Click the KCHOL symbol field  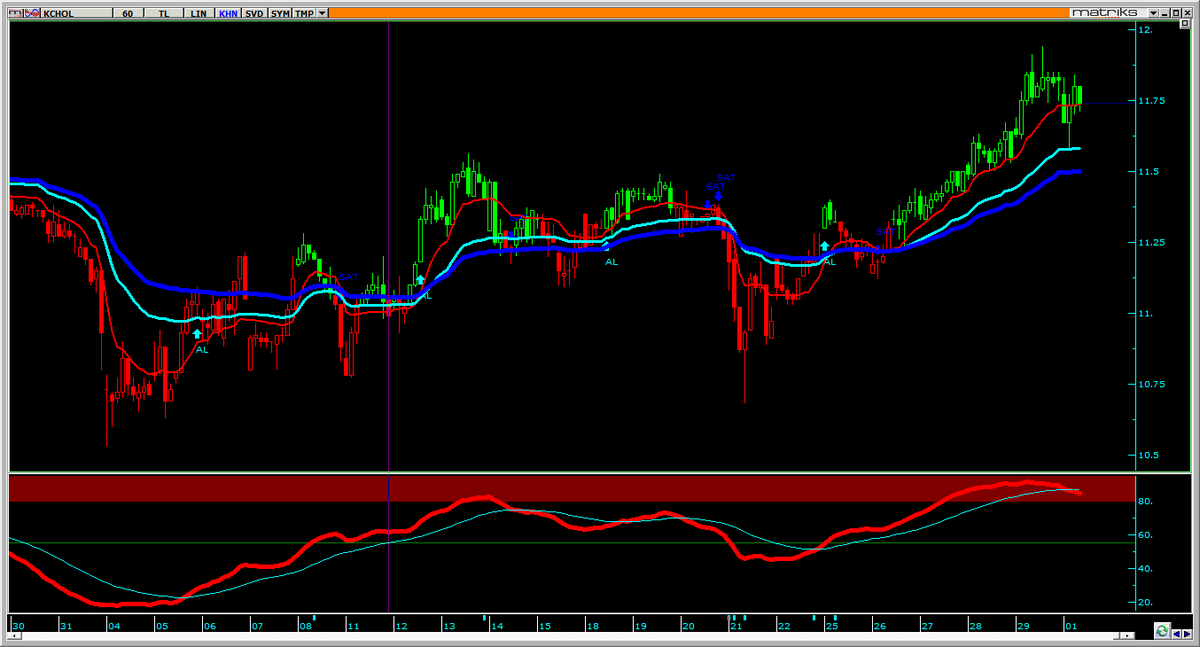tap(76, 14)
